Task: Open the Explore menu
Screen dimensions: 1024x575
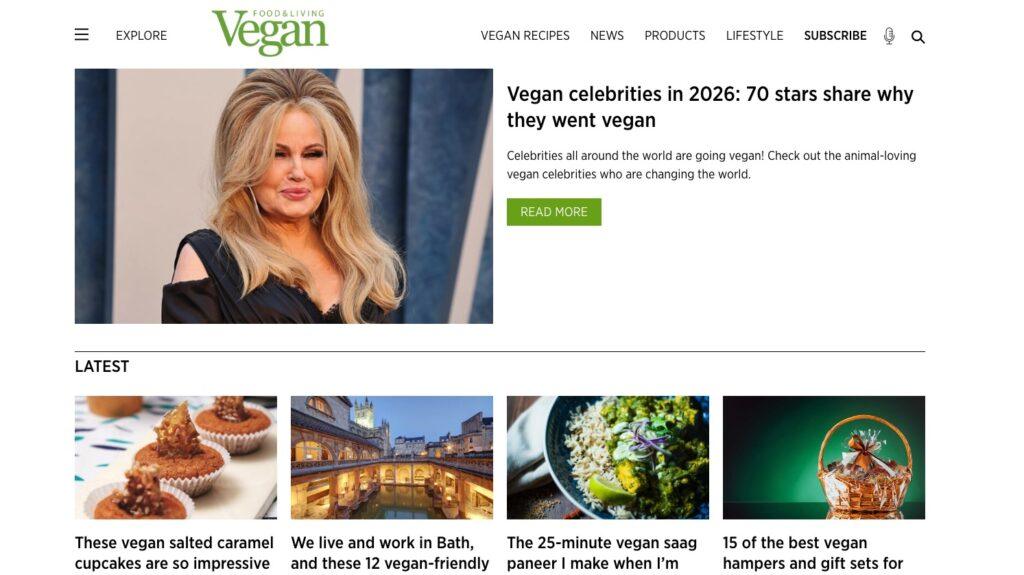Action: tap(141, 35)
